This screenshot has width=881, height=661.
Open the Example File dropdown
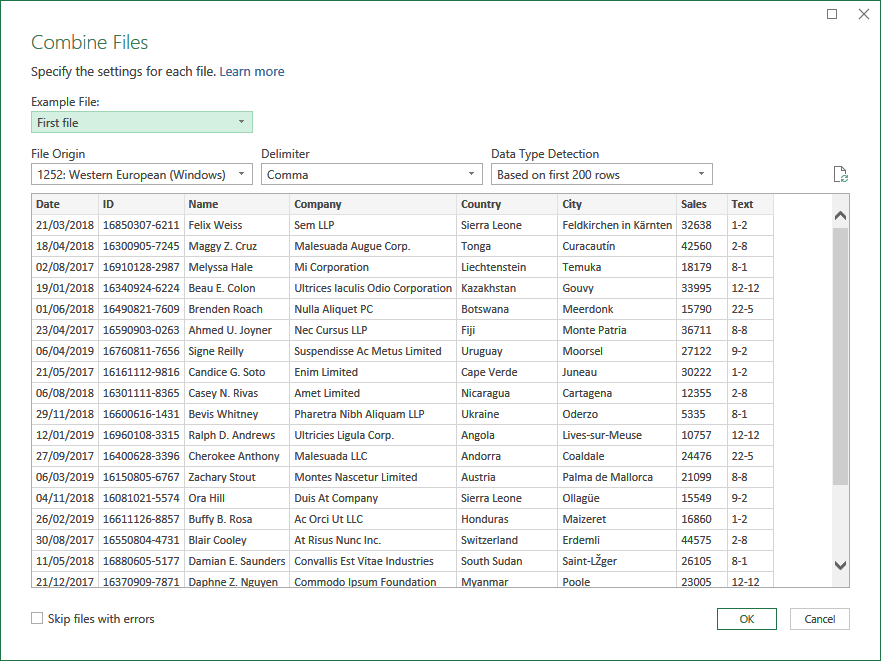[x=142, y=122]
